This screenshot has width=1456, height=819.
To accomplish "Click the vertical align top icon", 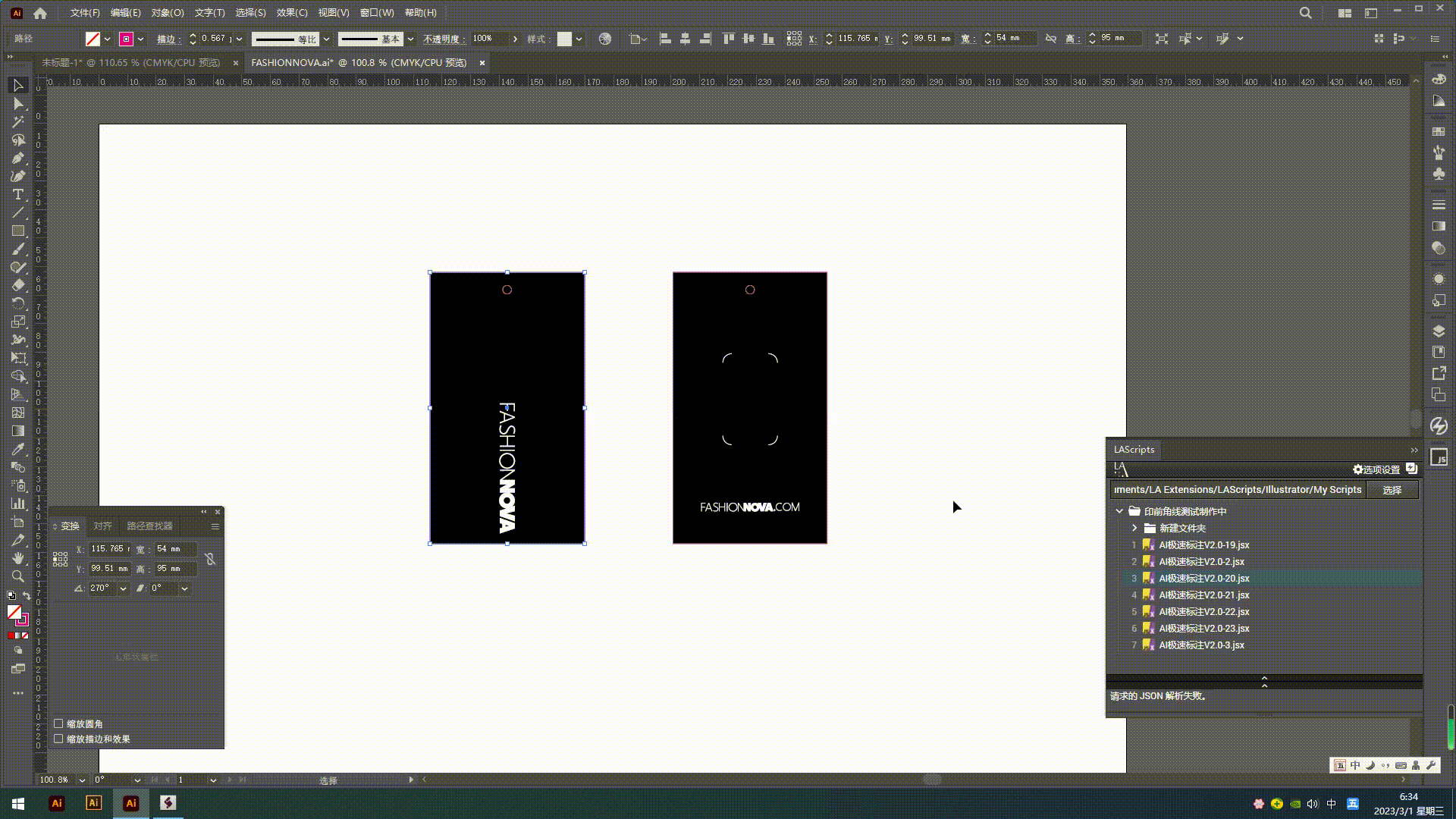I will [729, 39].
